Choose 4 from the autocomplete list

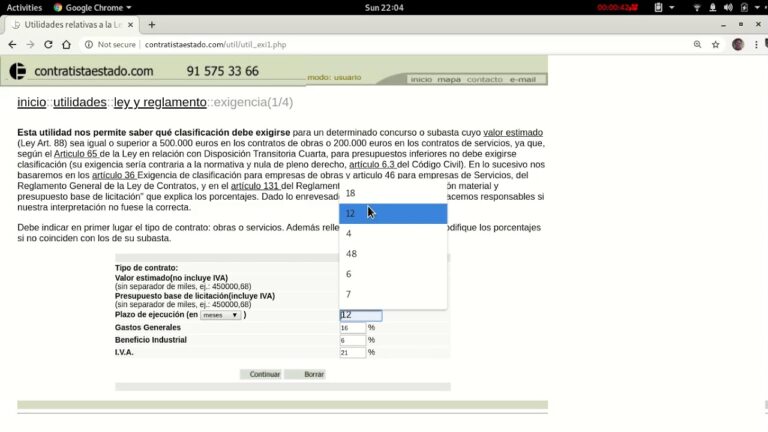tap(393, 234)
